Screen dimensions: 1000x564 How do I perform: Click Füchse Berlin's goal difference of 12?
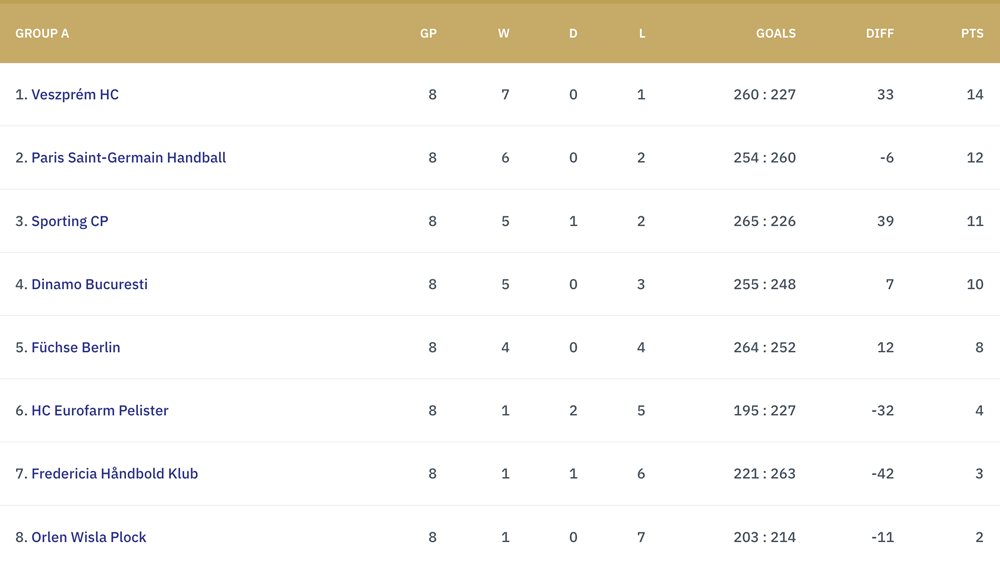885,347
